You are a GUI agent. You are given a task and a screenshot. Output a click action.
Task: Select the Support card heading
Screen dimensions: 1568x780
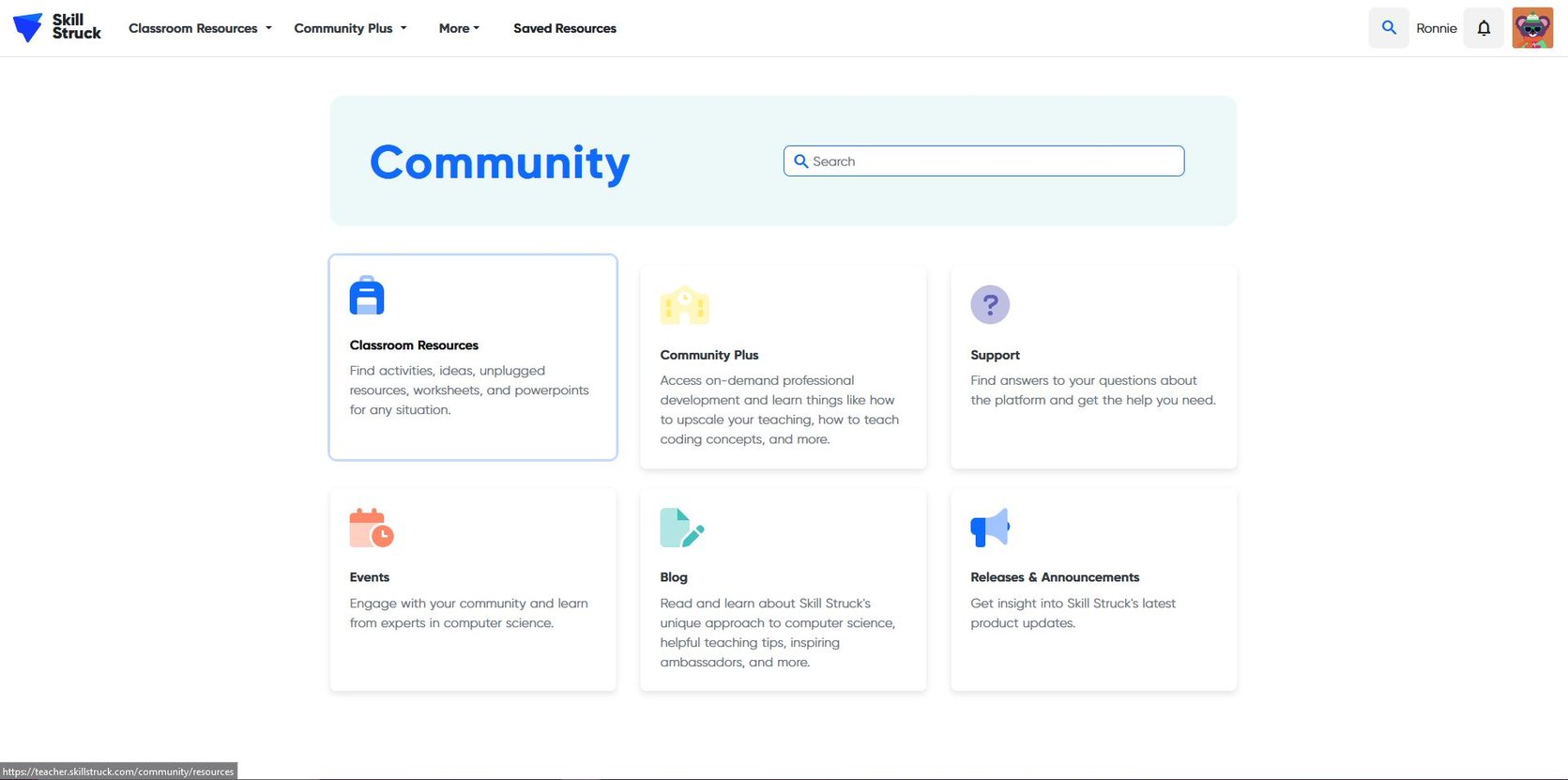pos(995,355)
